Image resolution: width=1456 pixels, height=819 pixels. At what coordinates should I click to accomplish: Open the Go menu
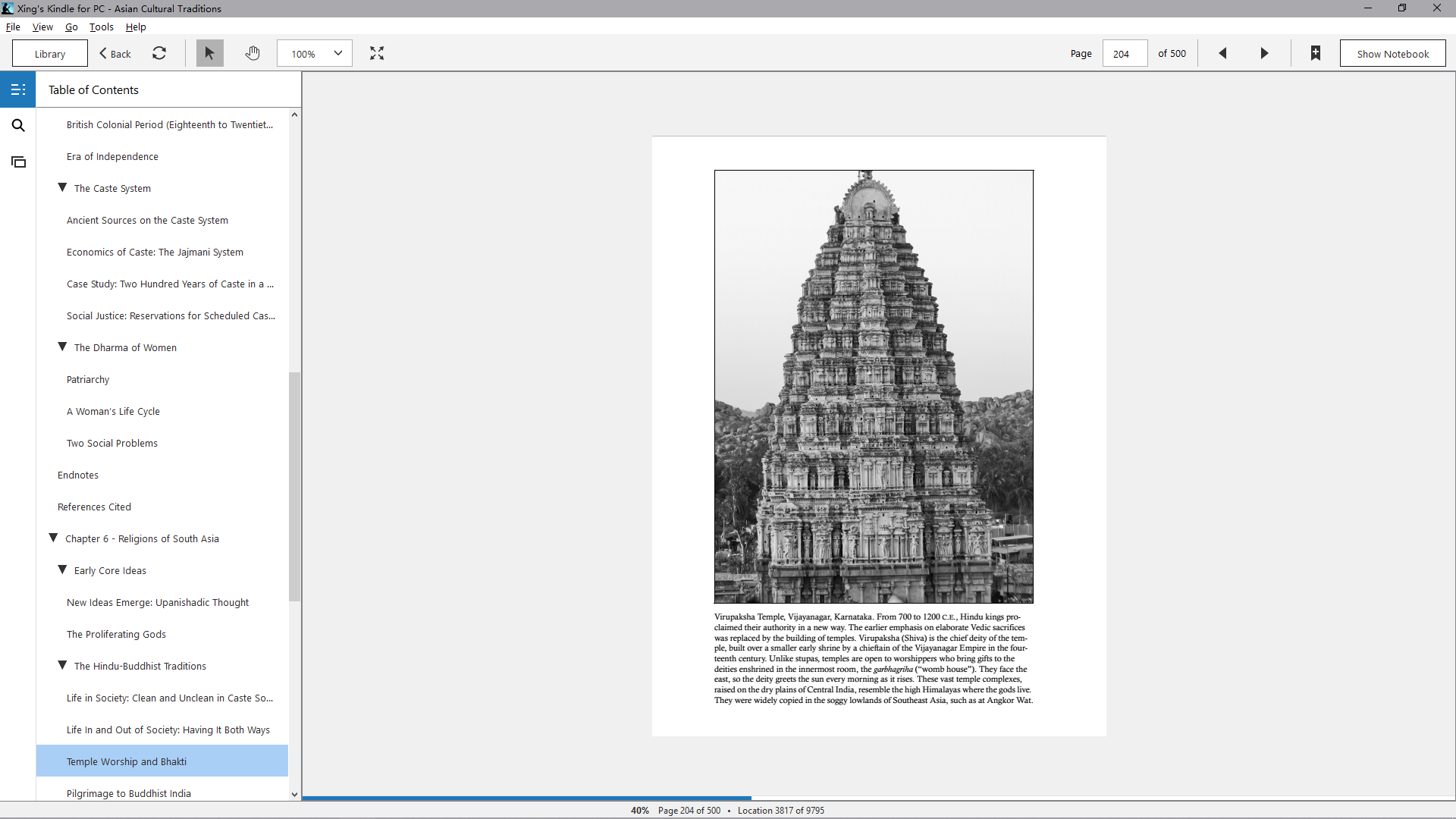click(x=71, y=27)
